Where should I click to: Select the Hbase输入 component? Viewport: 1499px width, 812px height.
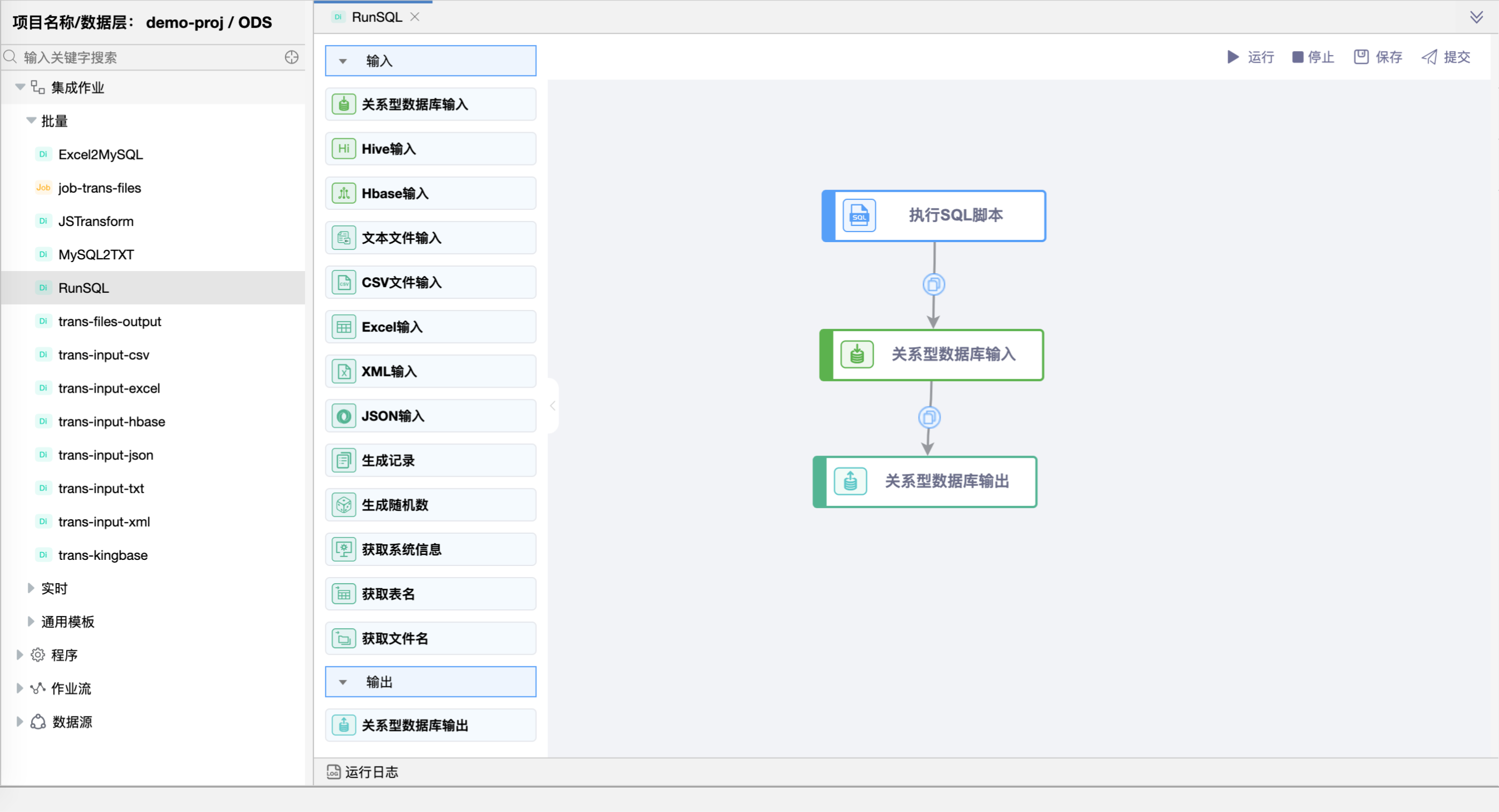pos(430,193)
